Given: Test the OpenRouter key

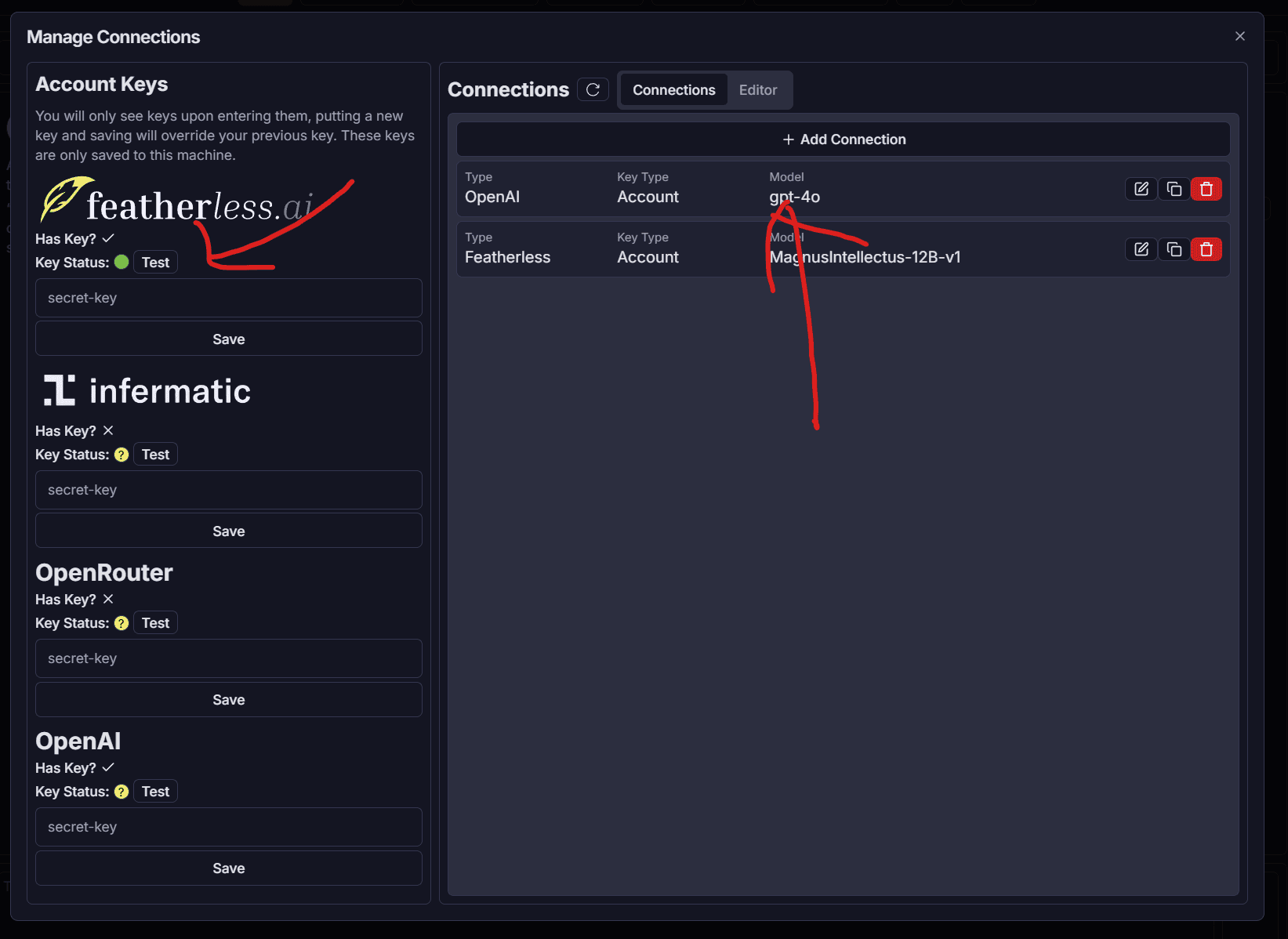Looking at the screenshot, I should point(155,623).
